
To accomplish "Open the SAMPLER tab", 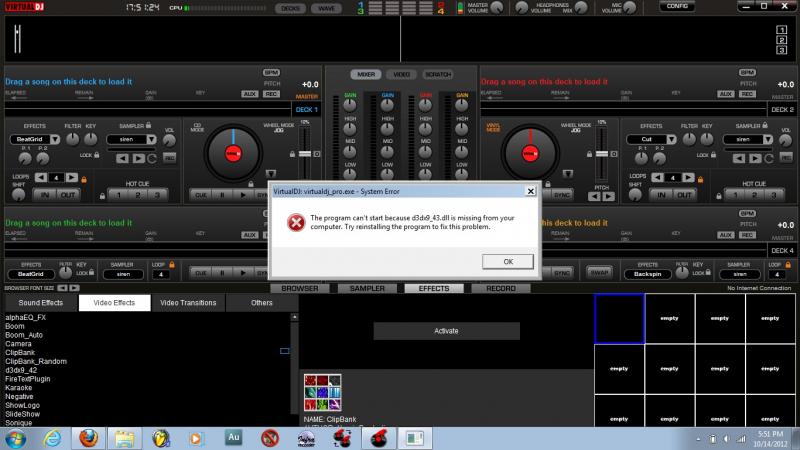I will tap(367, 288).
